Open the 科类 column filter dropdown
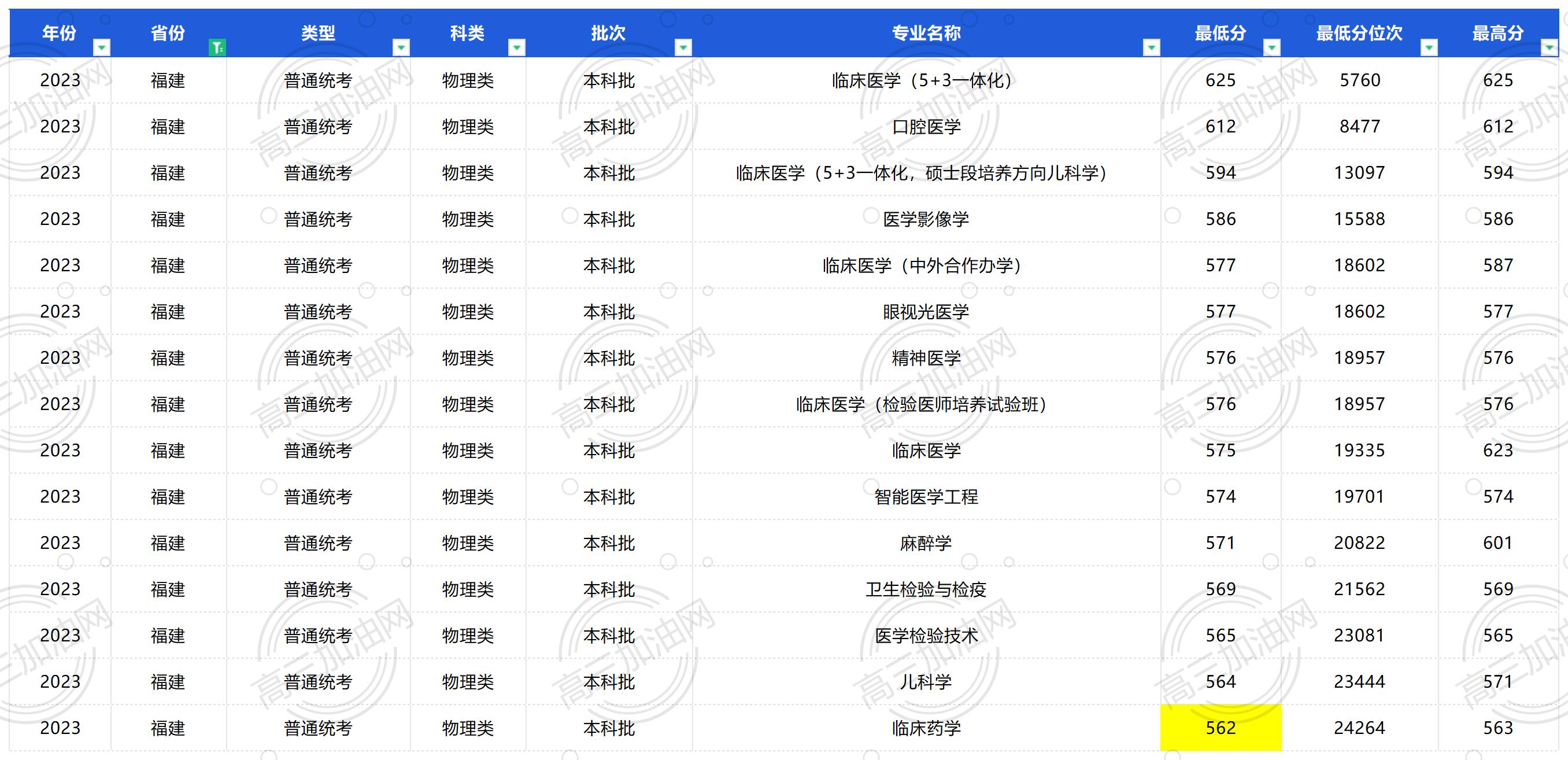This screenshot has height=760, width=1568. [x=517, y=47]
